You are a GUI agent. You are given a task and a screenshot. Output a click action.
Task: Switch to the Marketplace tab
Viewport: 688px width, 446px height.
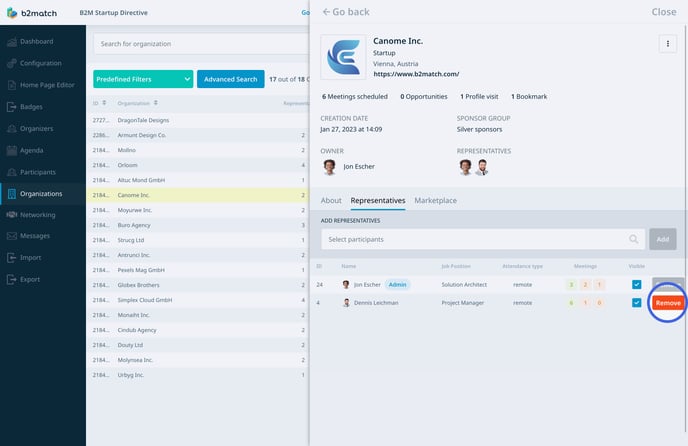tap(435, 201)
